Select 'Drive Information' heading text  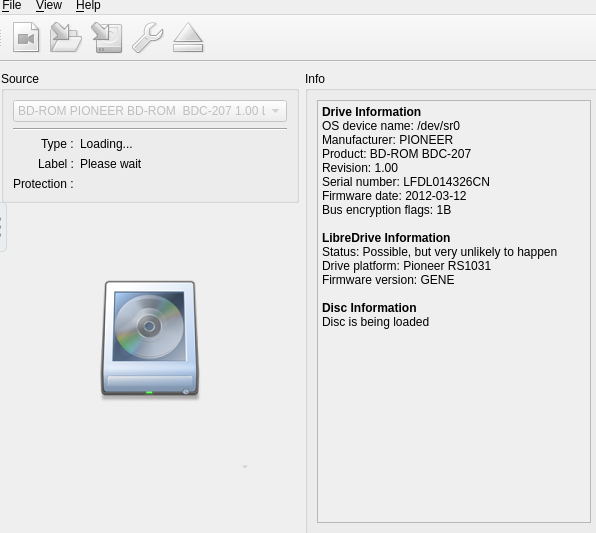coord(371,112)
